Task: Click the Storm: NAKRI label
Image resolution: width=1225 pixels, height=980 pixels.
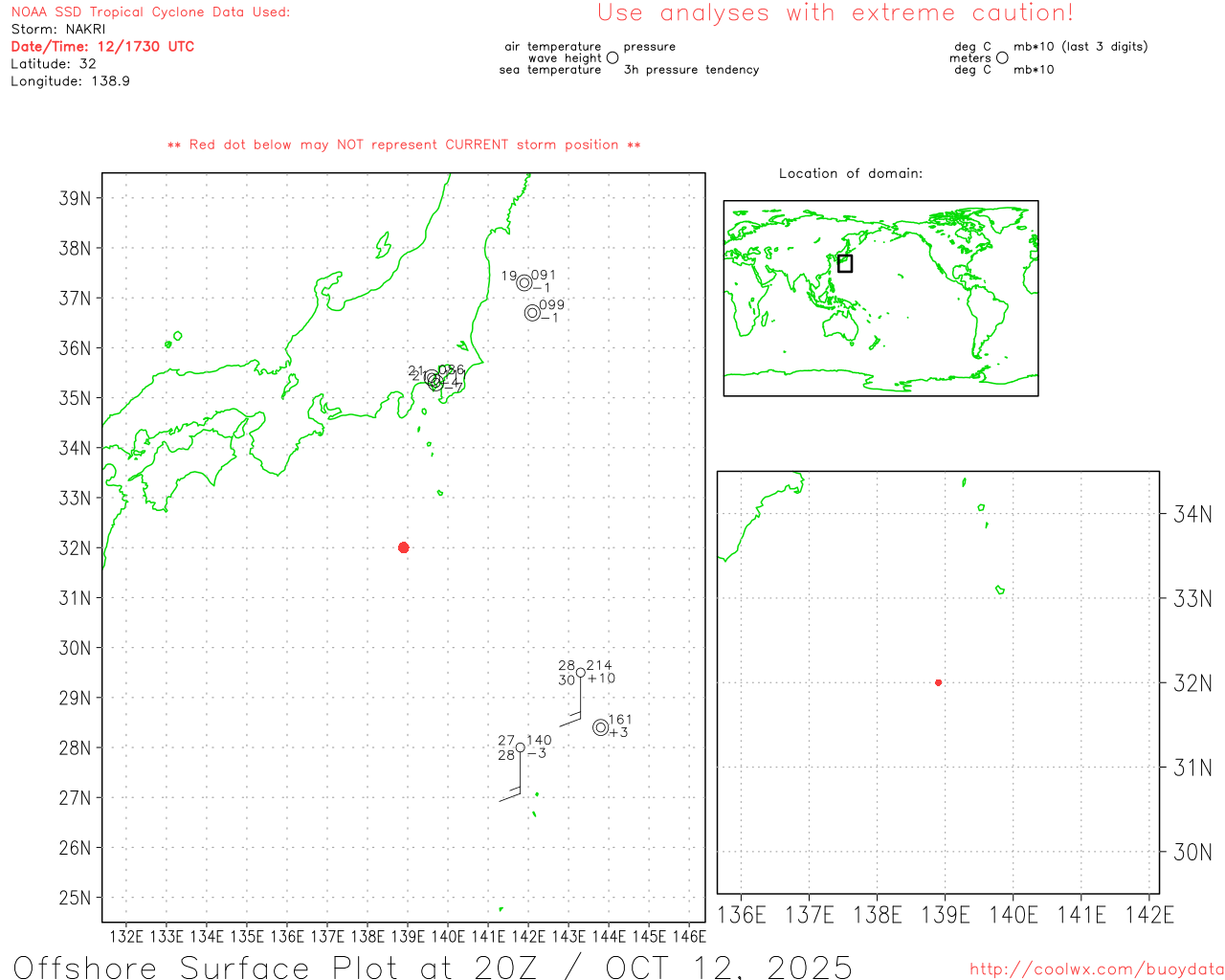Action: tap(58, 30)
